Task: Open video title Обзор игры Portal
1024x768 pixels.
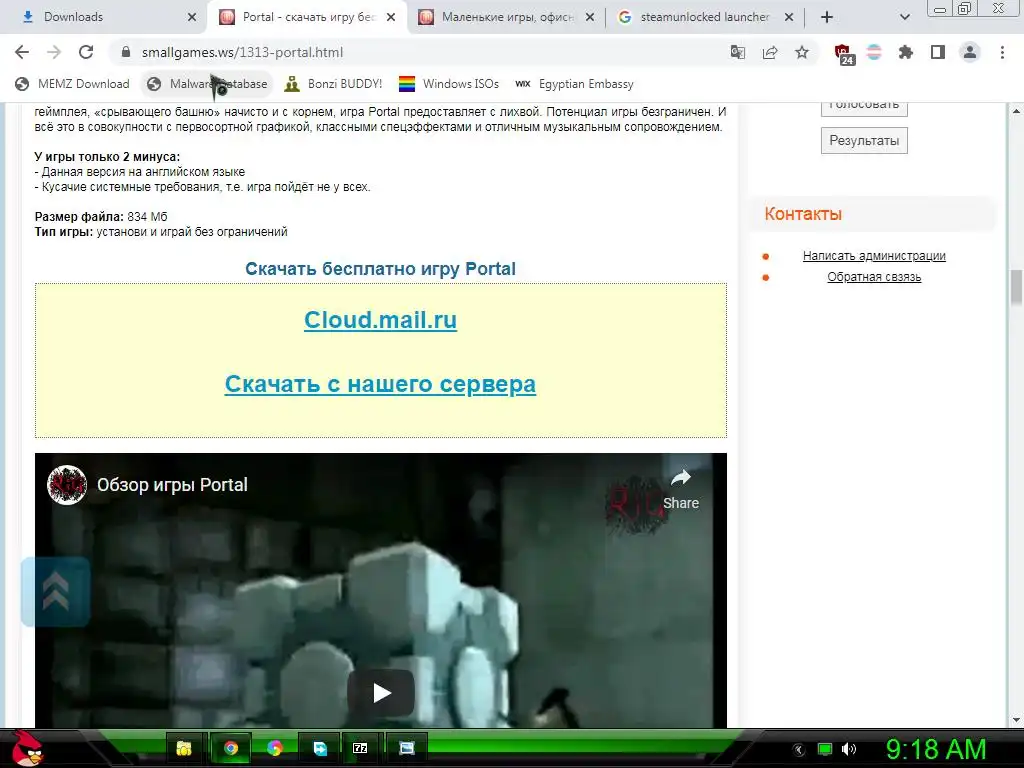Action: click(172, 485)
